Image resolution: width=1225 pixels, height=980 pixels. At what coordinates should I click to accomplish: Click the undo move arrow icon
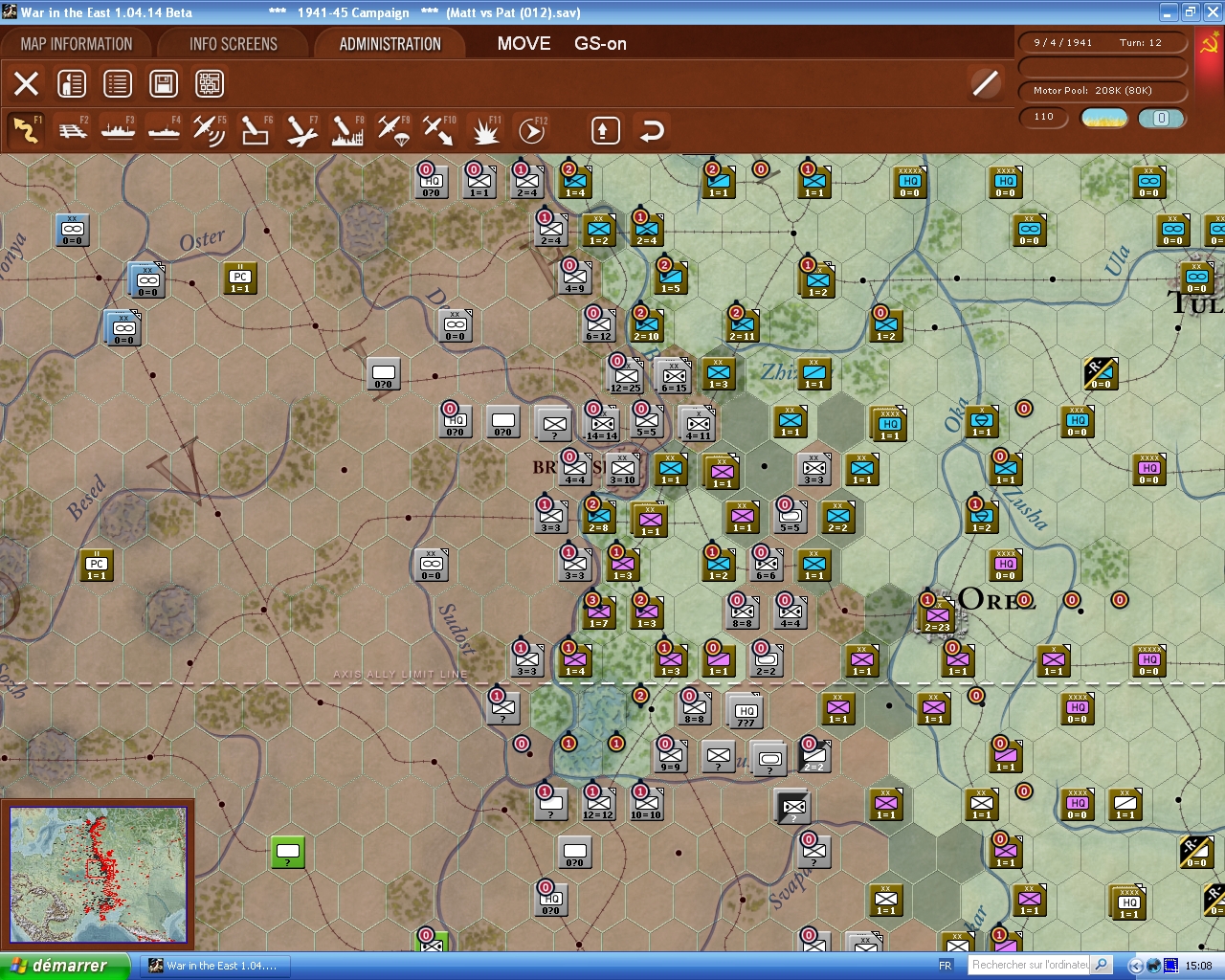[652, 130]
